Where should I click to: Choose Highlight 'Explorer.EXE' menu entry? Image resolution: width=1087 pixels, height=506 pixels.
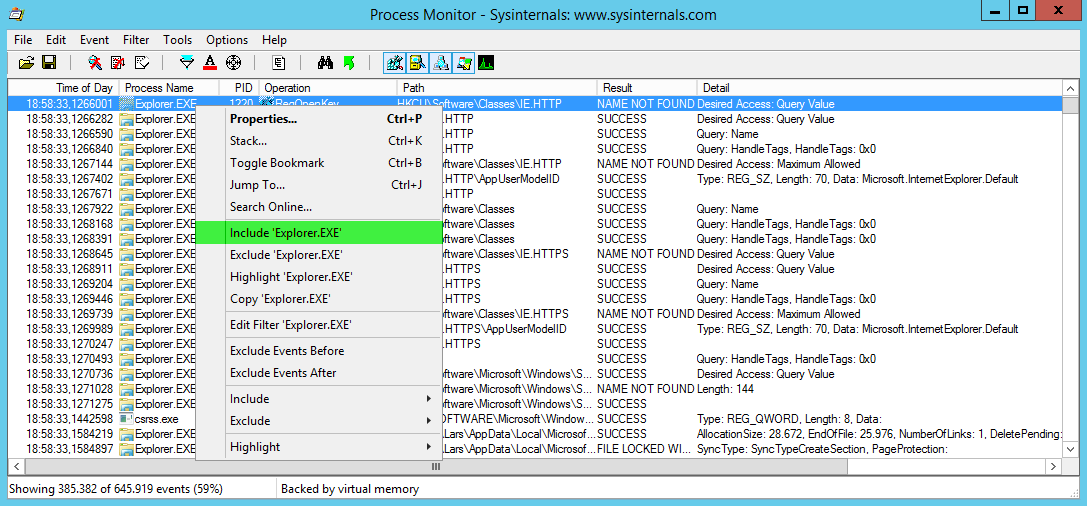pyautogui.click(x=319, y=277)
